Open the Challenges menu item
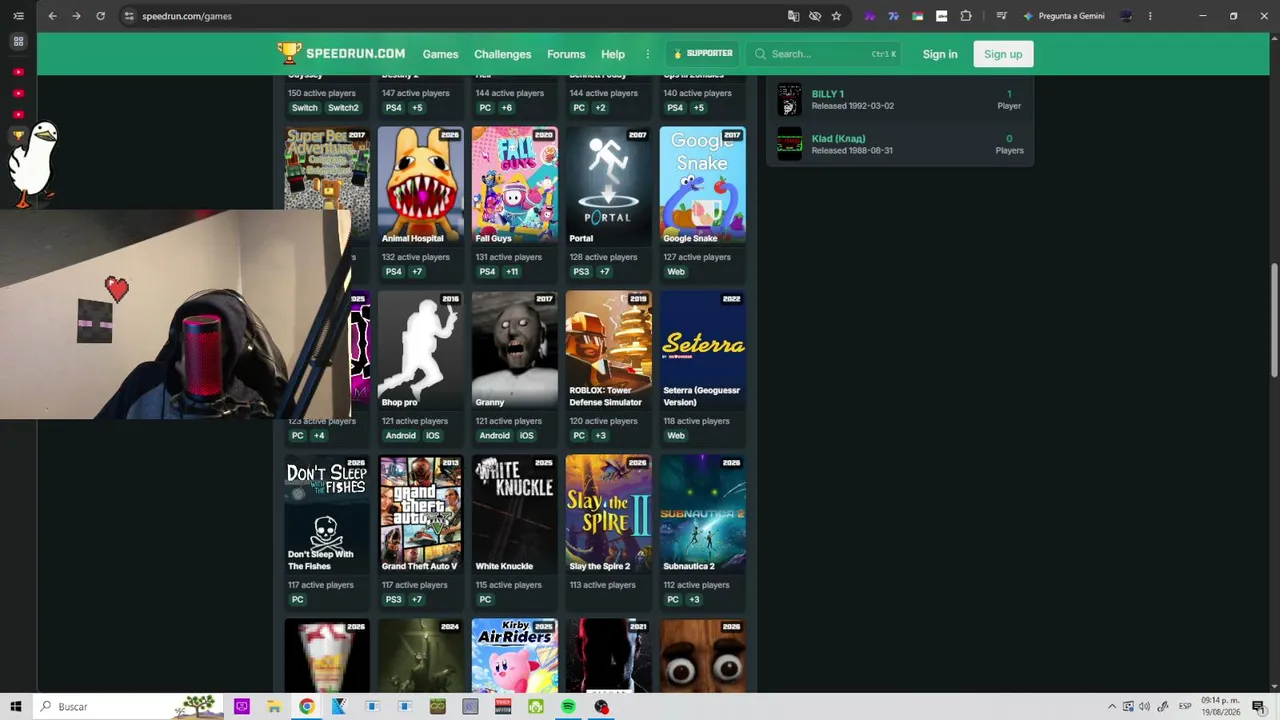 point(502,54)
